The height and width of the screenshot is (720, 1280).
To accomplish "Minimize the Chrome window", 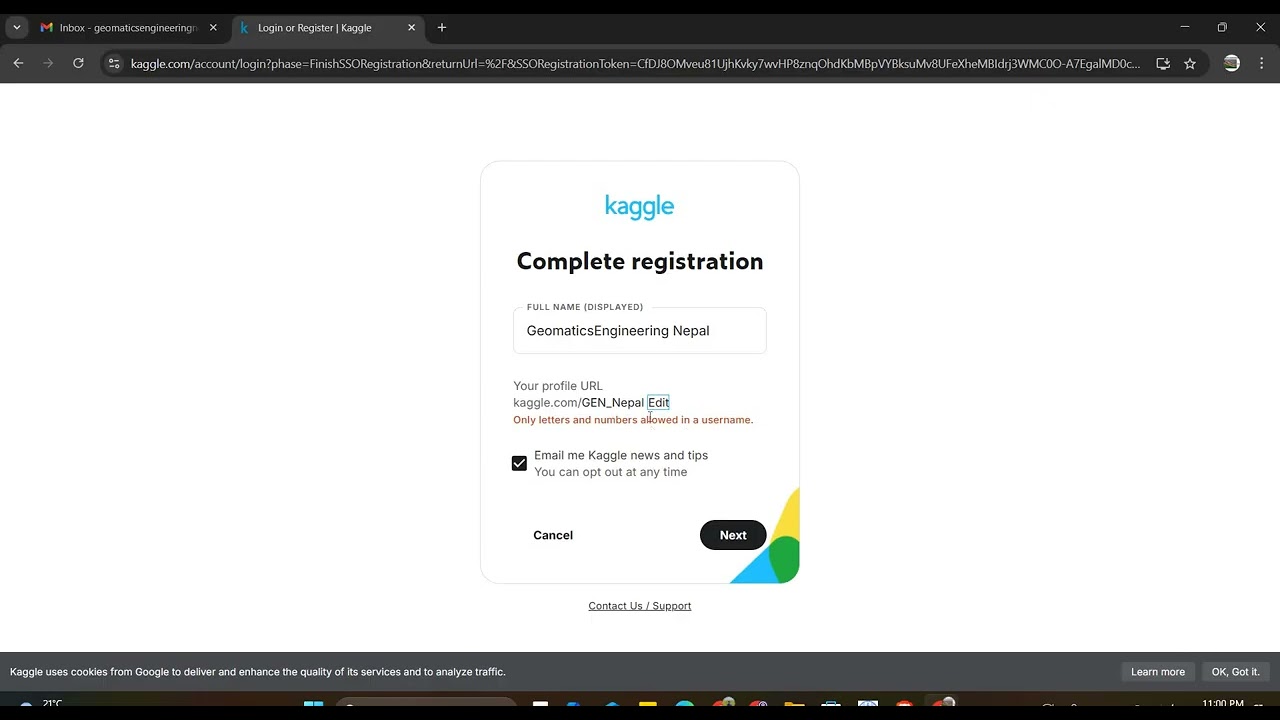I will pos(1184,27).
